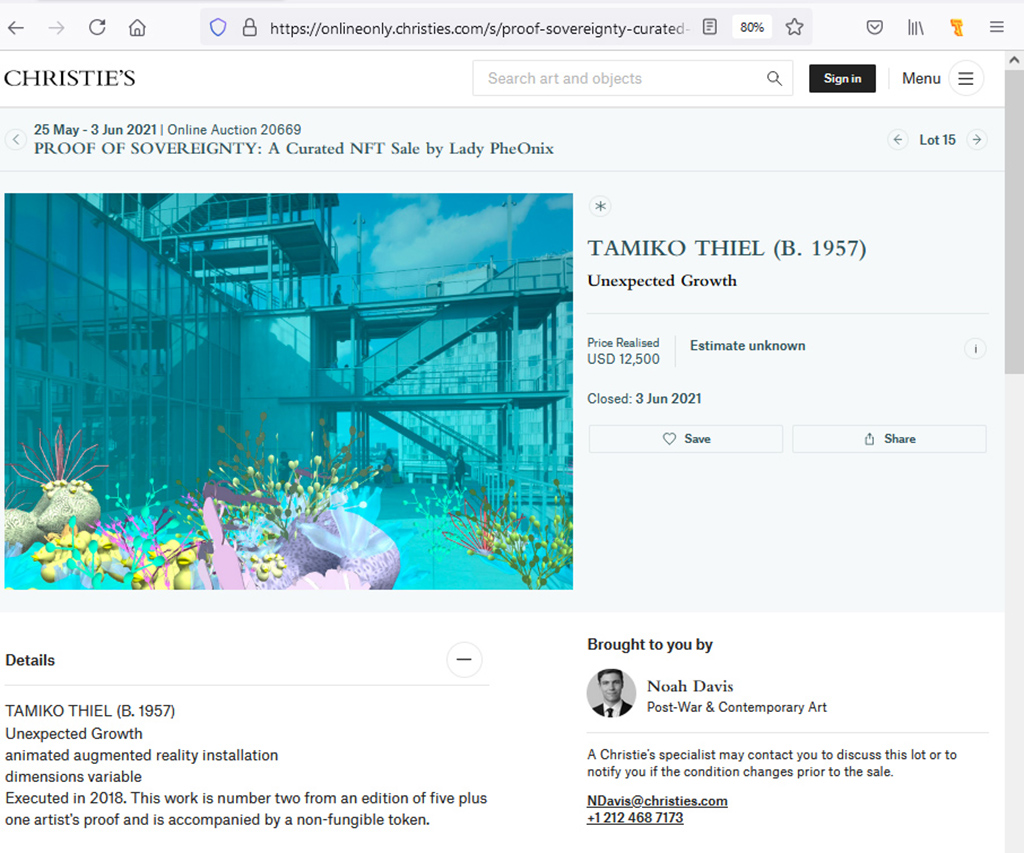
Task: Click the Post-War & Contemporary Art text
Action: pyautogui.click(x=737, y=707)
